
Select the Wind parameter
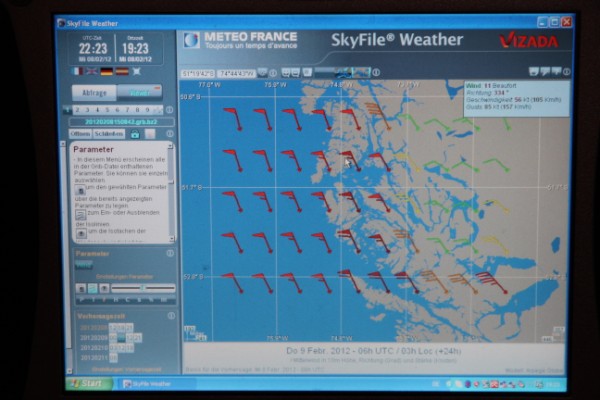[x=84, y=265]
